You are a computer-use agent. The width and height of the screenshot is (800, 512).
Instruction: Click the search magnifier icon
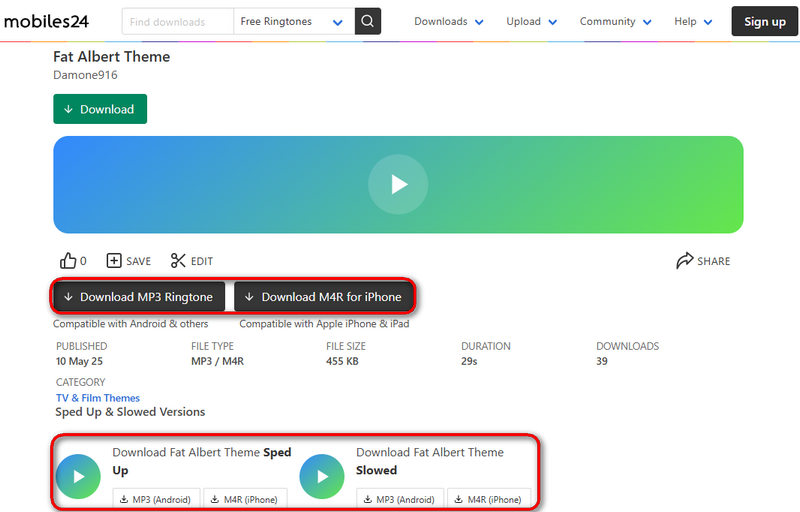(367, 21)
